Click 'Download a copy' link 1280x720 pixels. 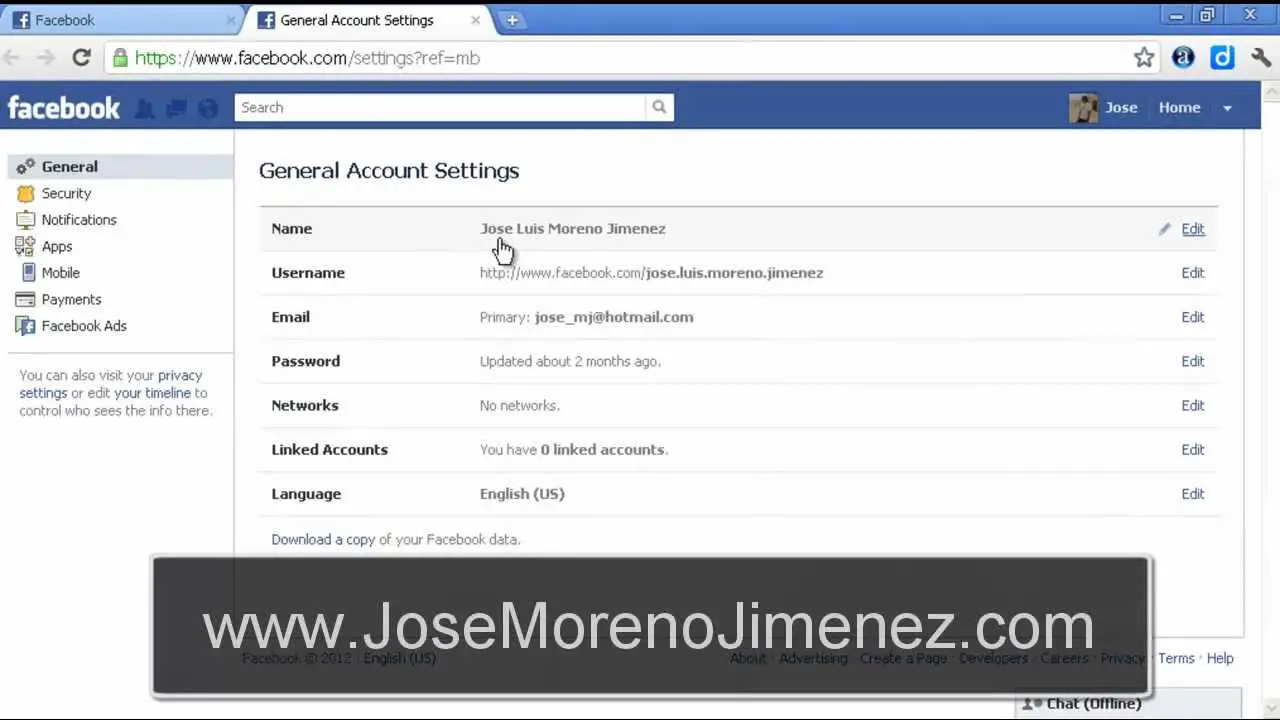coord(323,539)
